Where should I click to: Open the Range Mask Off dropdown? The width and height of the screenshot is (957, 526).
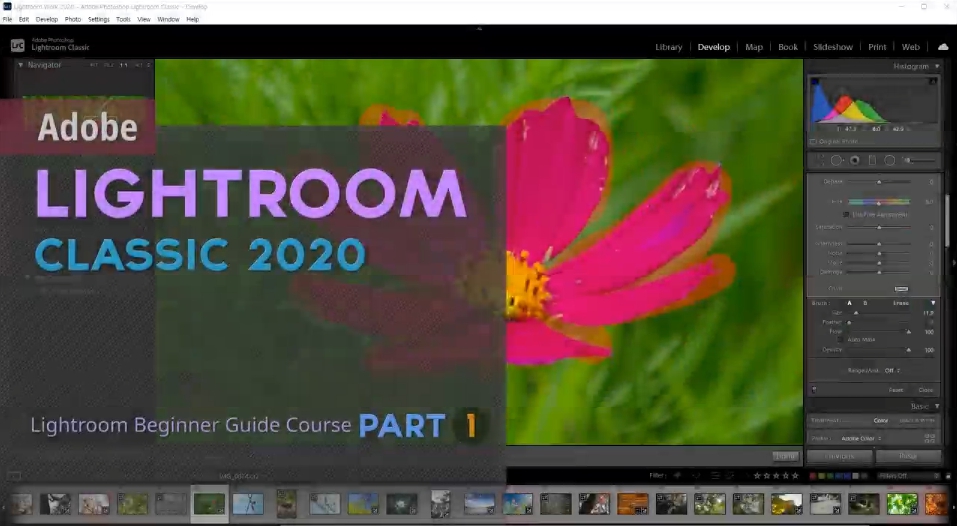[892, 370]
